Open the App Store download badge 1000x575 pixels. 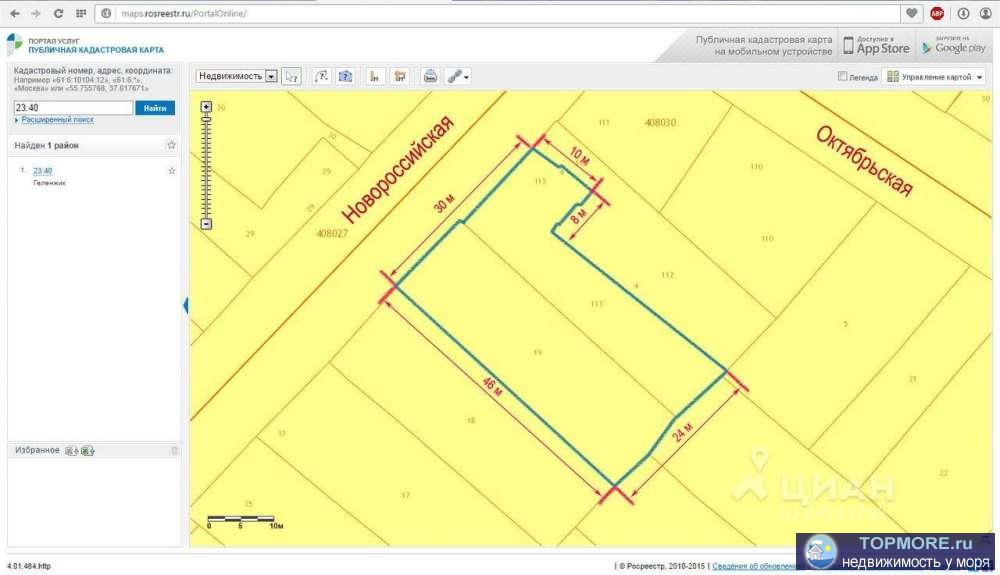876,46
